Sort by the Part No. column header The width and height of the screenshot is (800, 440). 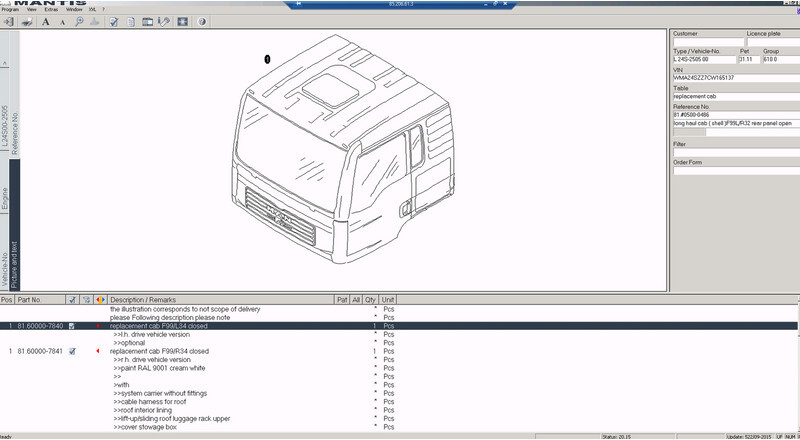coord(40,300)
